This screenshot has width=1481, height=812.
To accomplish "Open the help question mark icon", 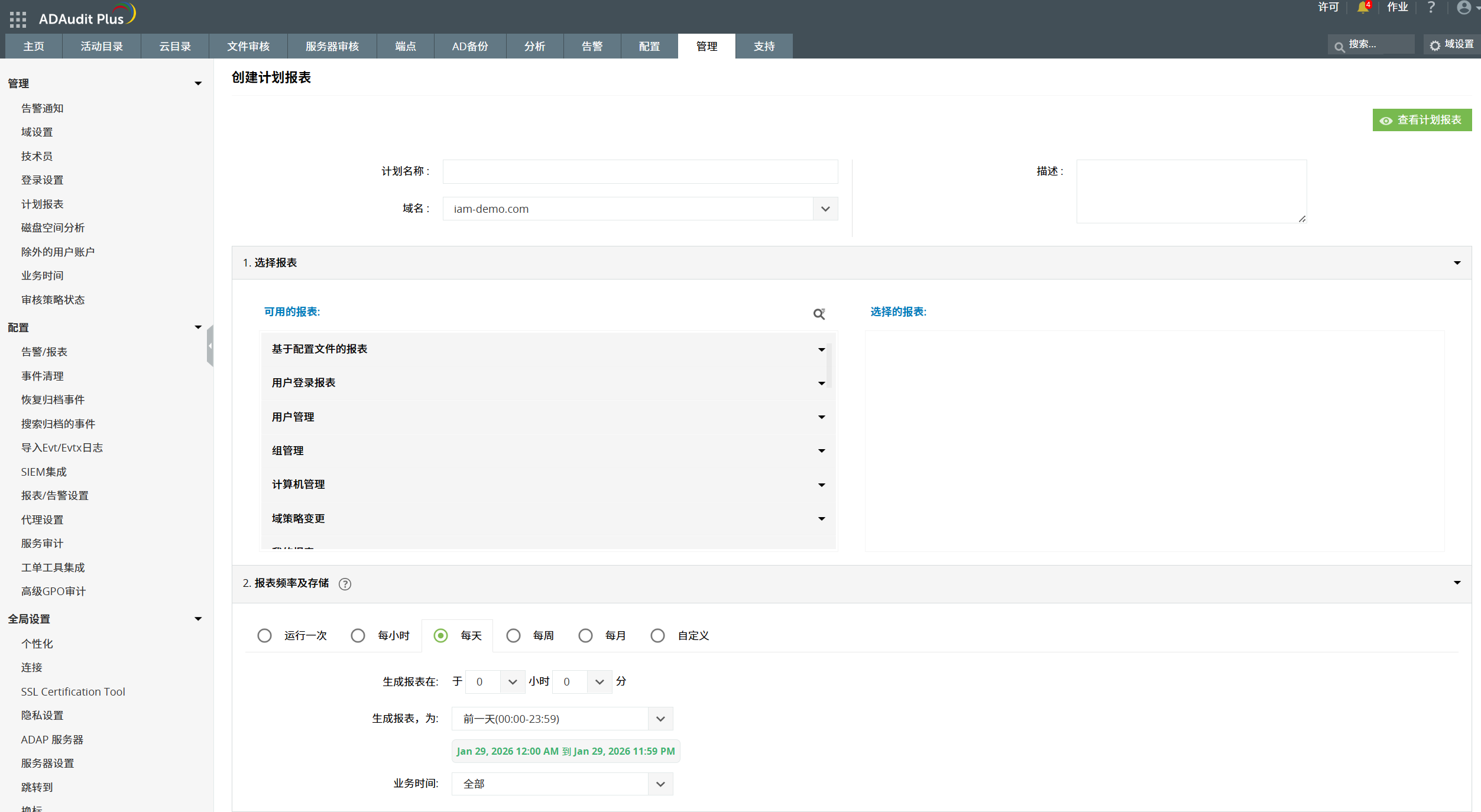I will click(x=1431, y=8).
